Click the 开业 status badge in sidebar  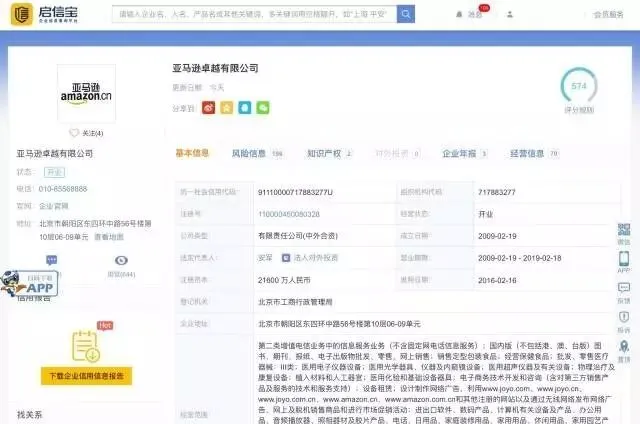point(54,172)
